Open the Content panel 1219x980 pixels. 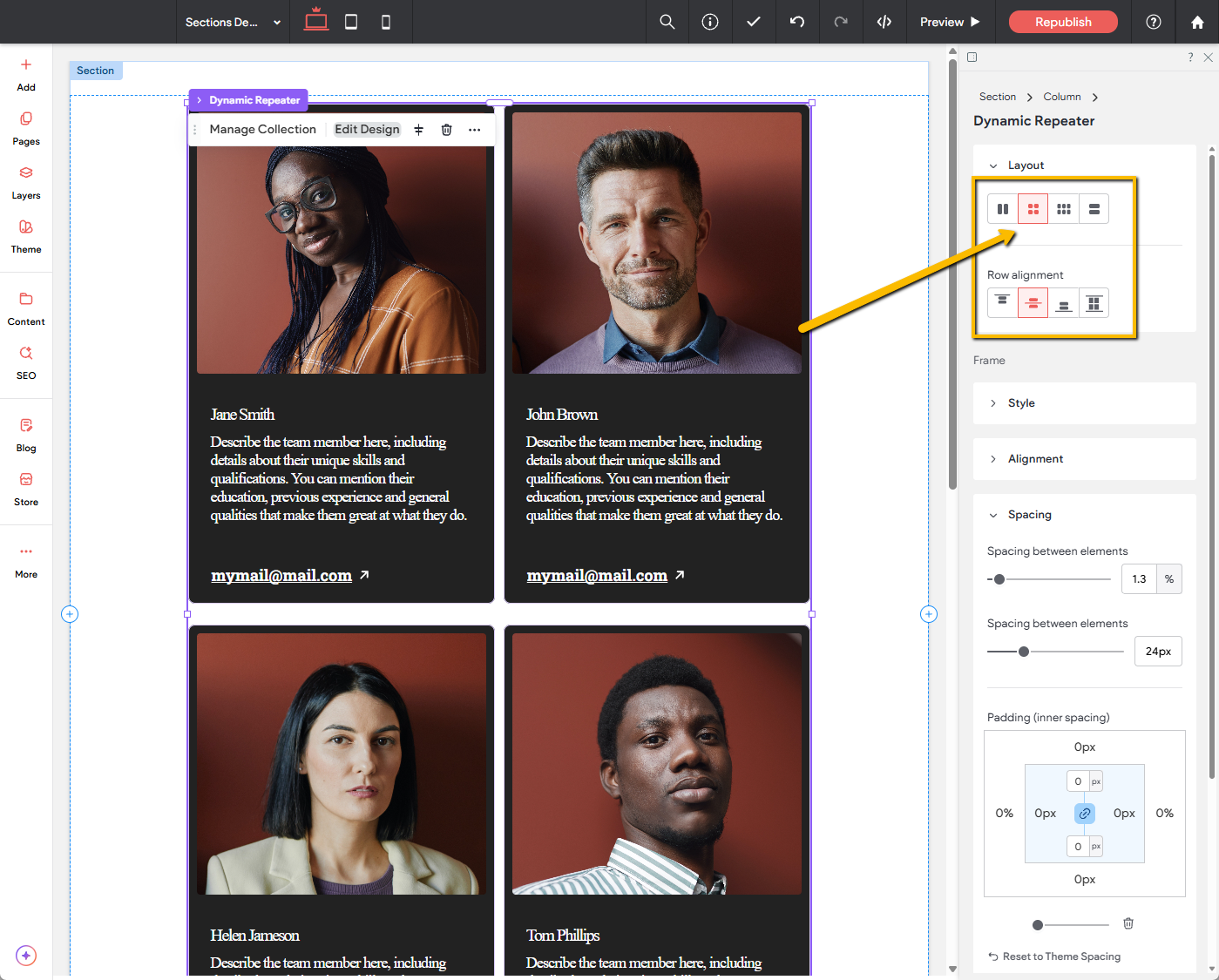[x=26, y=309]
